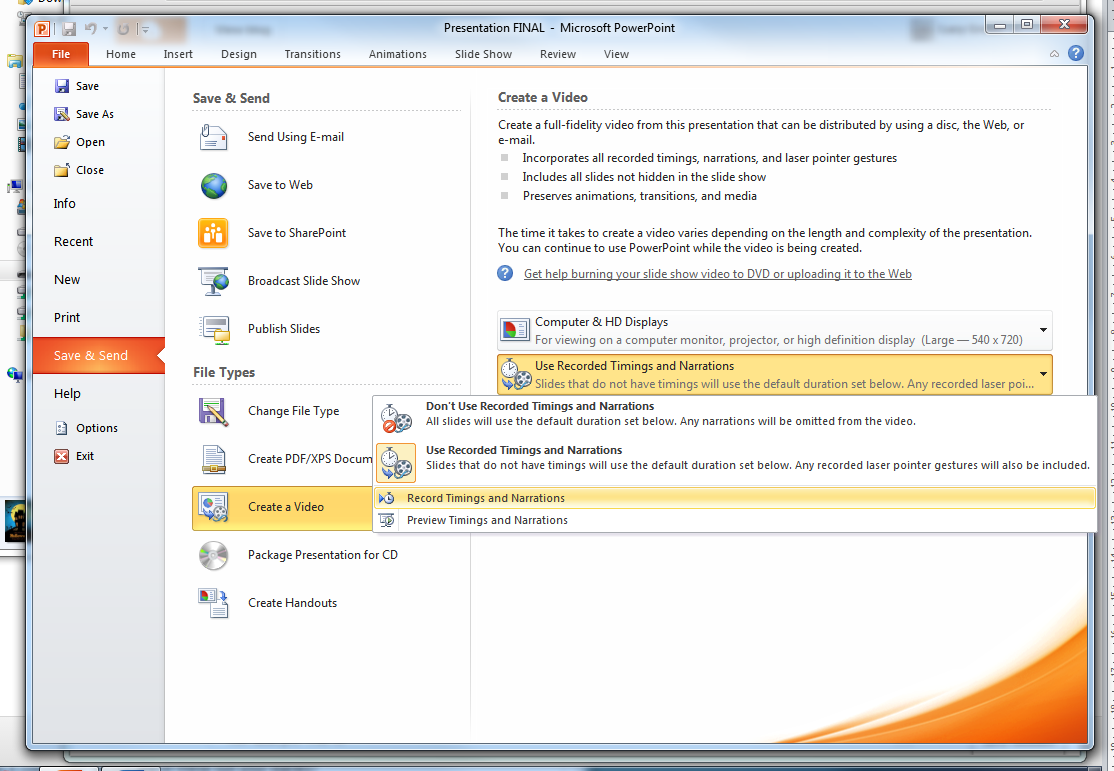Screen dimensions: 1114x771
Task: Open the Review tab
Action: [x=558, y=54]
